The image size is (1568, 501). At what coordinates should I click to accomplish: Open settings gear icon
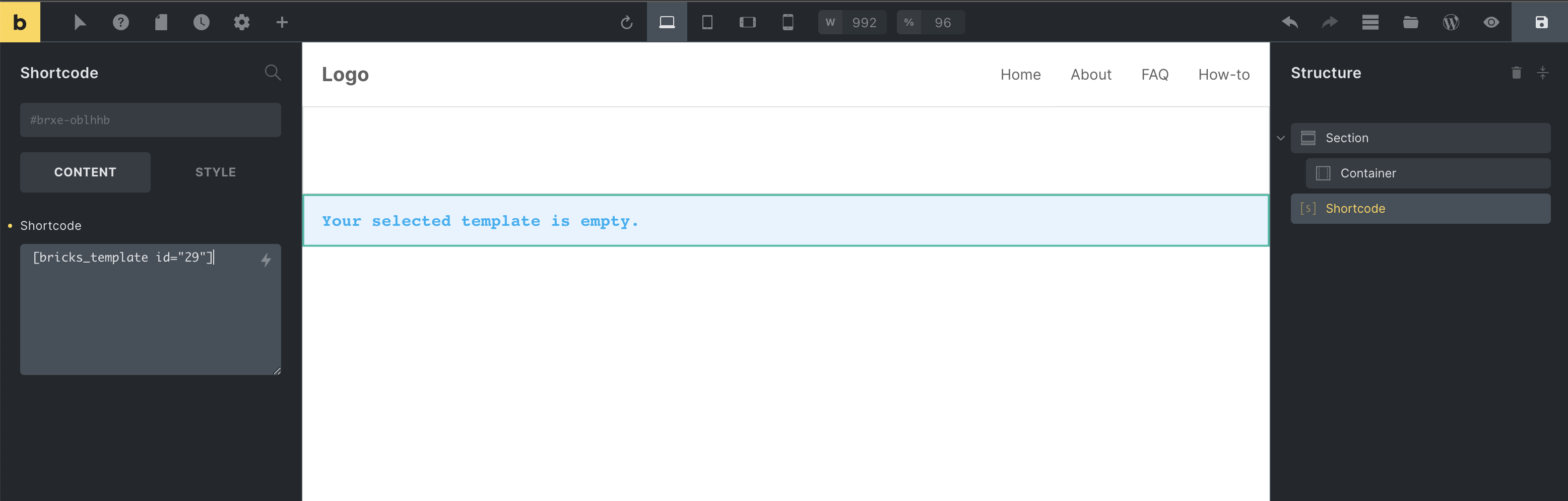pos(242,23)
